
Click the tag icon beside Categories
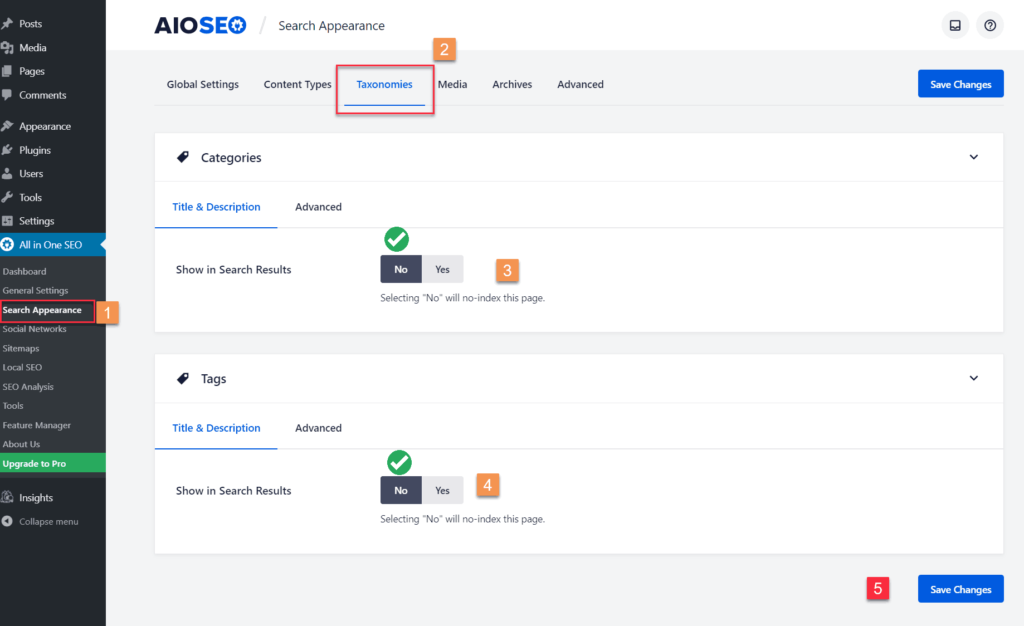[183, 157]
